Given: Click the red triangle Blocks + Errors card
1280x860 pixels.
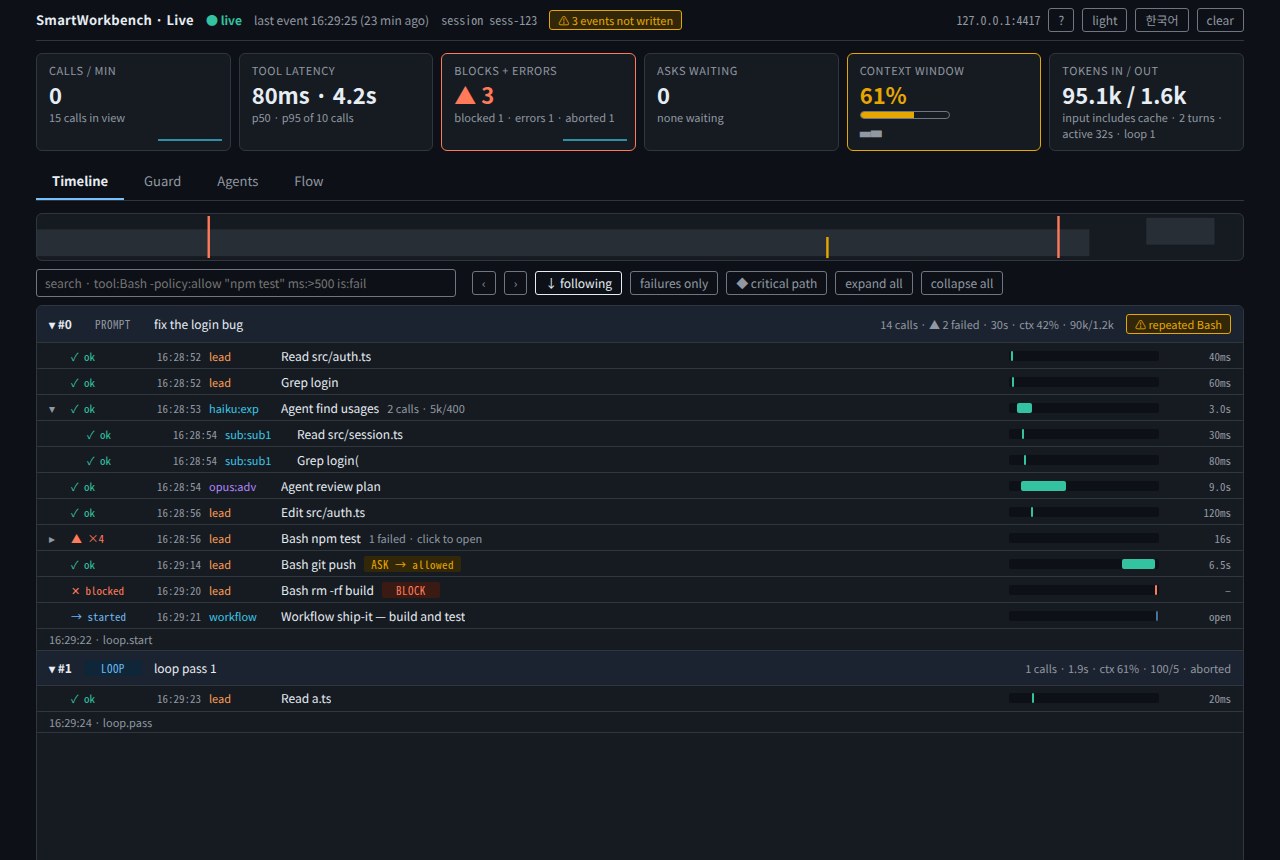Looking at the screenshot, I should pos(538,102).
